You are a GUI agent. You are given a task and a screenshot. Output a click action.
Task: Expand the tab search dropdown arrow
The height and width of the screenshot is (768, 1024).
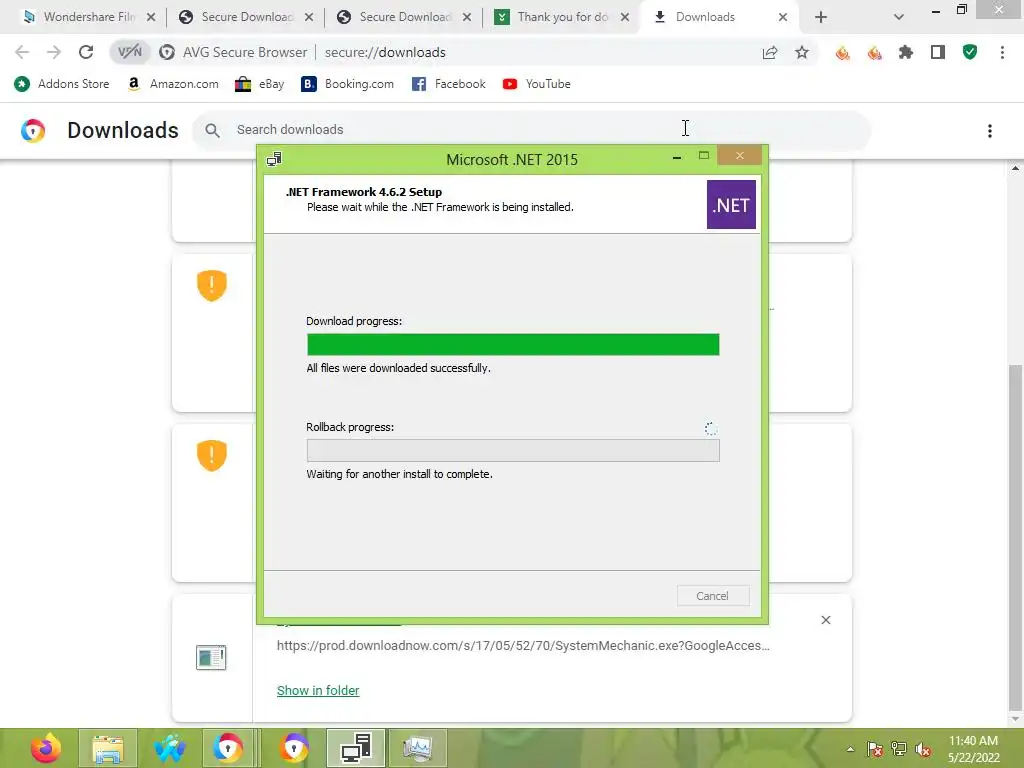click(899, 17)
